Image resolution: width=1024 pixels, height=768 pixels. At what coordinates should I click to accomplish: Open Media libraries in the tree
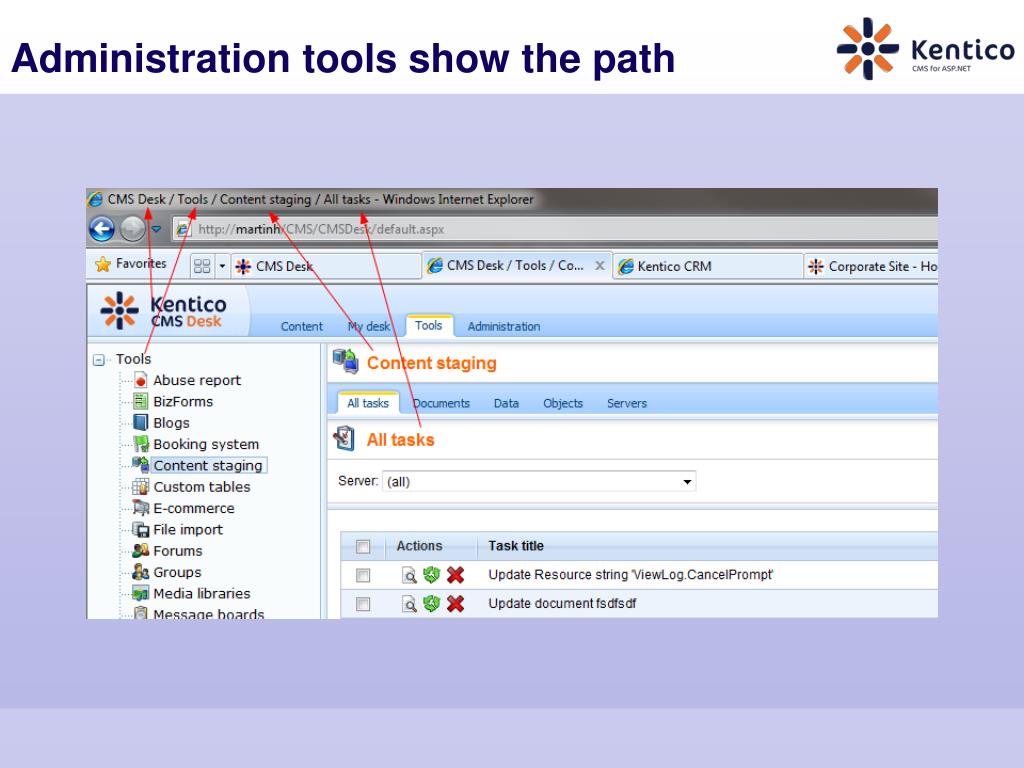[x=202, y=594]
